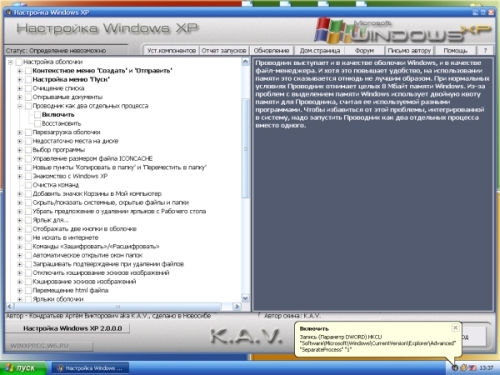Expand the 'Открываемые документы' node

point(20,97)
